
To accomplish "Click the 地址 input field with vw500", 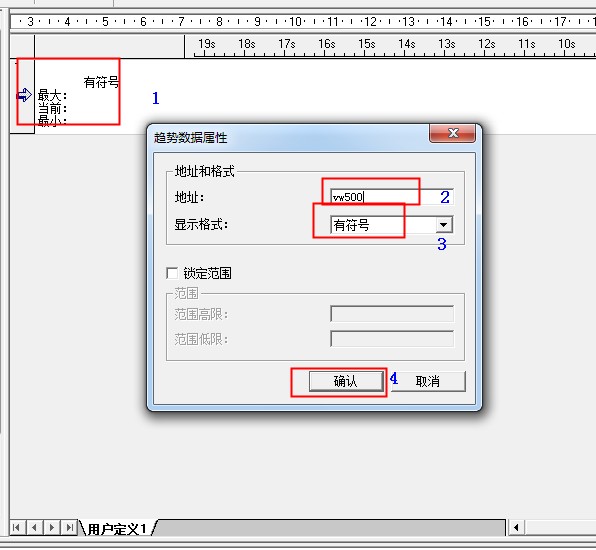I will coord(392,197).
